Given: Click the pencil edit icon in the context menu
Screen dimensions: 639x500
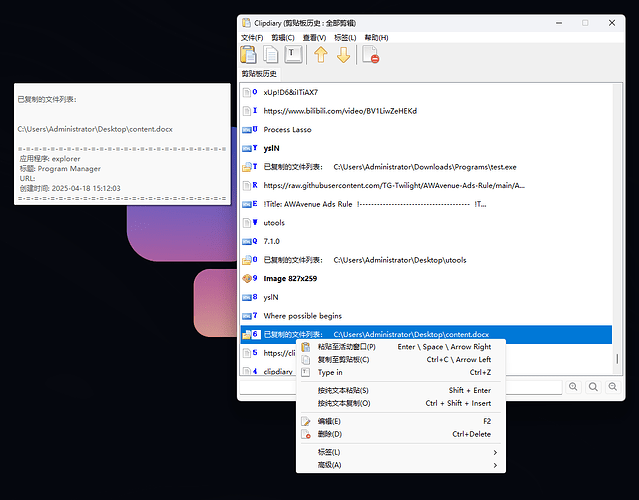Looking at the screenshot, I should coord(306,421).
